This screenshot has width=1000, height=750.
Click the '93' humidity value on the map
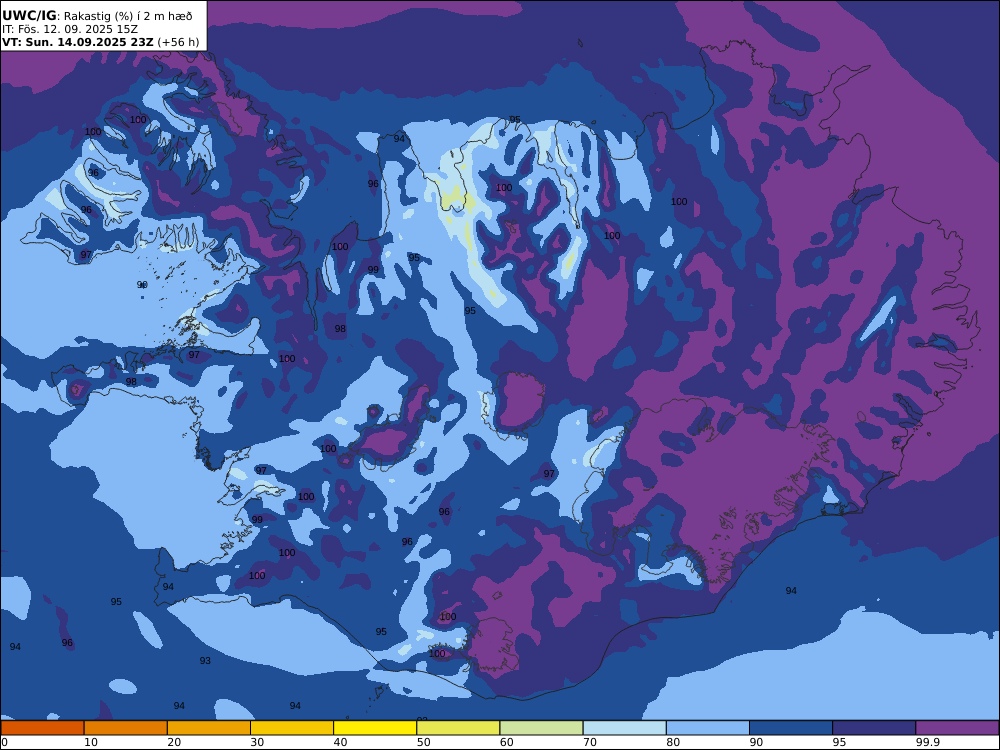[x=205, y=661]
